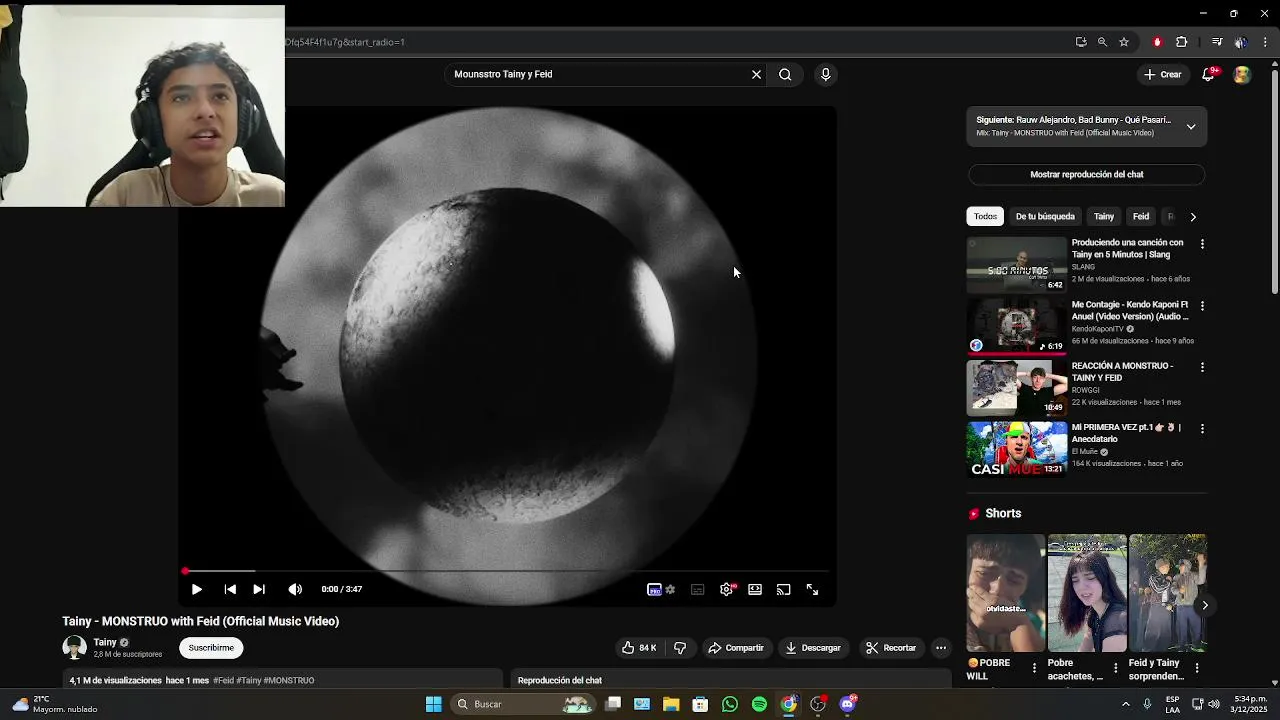This screenshot has height=720, width=1280.
Task: Open the Tainy channel avatar
Action: coord(75,648)
